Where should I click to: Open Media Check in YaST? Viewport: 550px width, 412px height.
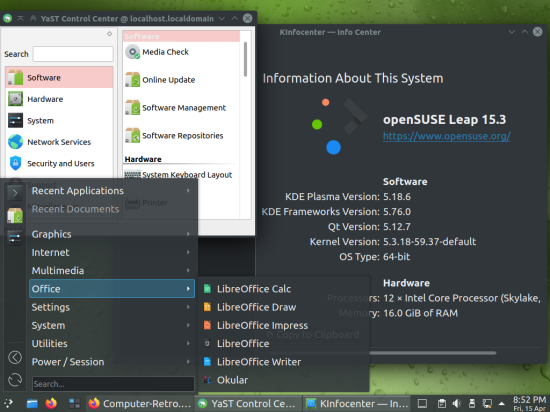coord(158,52)
